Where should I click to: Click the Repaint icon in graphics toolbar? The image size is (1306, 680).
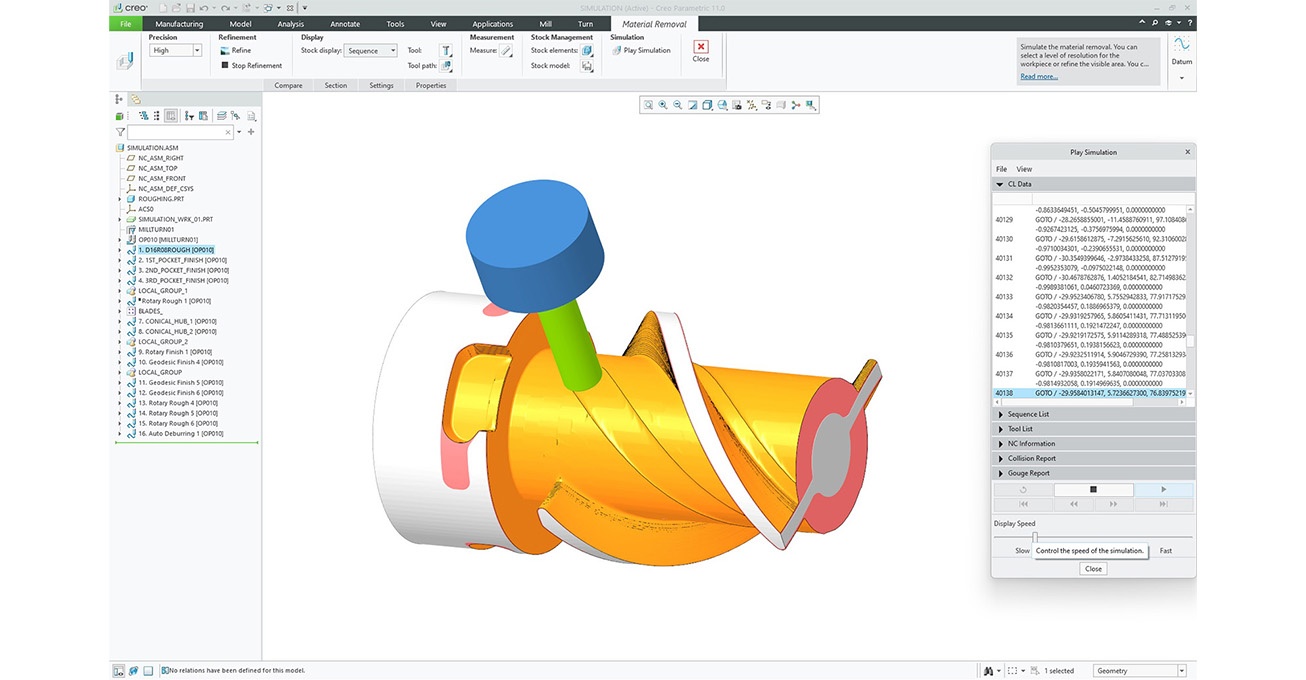(x=692, y=105)
